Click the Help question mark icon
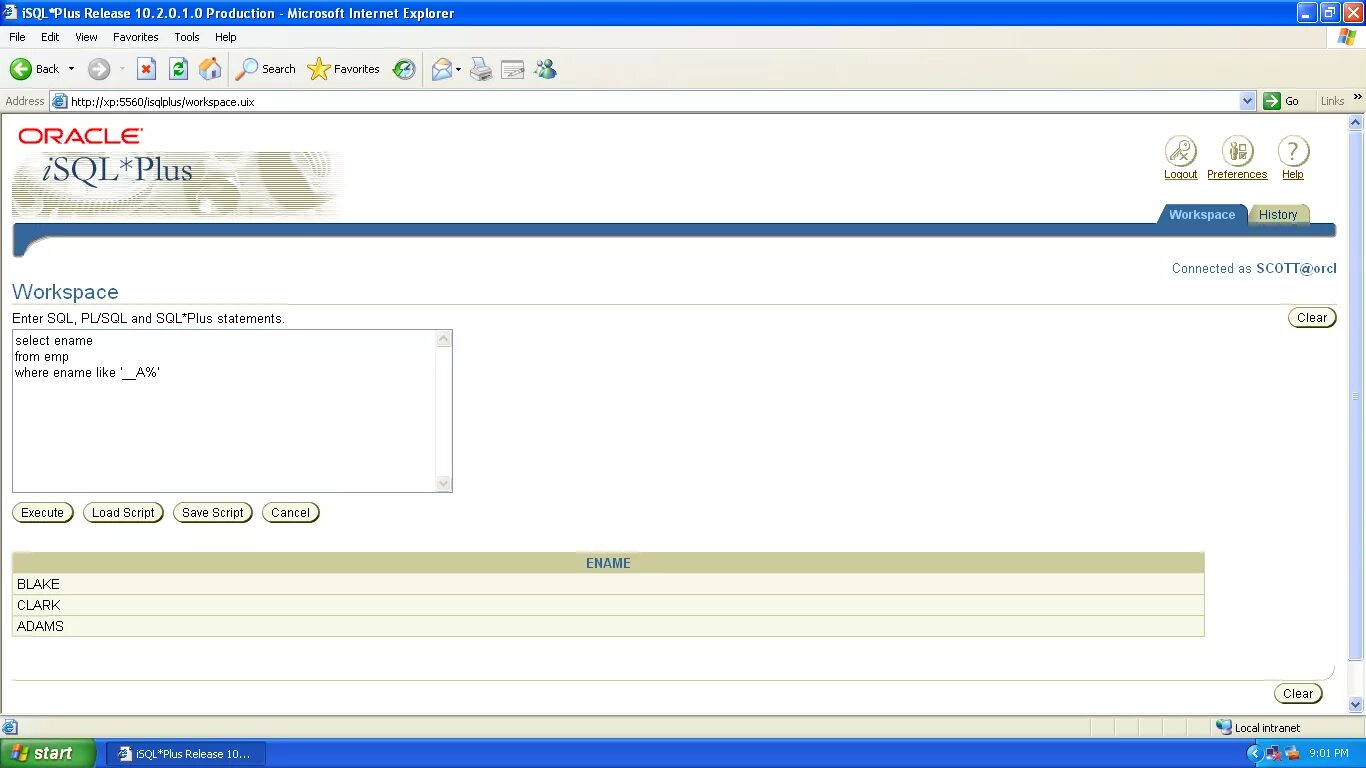Viewport: 1366px width, 768px height. click(x=1293, y=151)
